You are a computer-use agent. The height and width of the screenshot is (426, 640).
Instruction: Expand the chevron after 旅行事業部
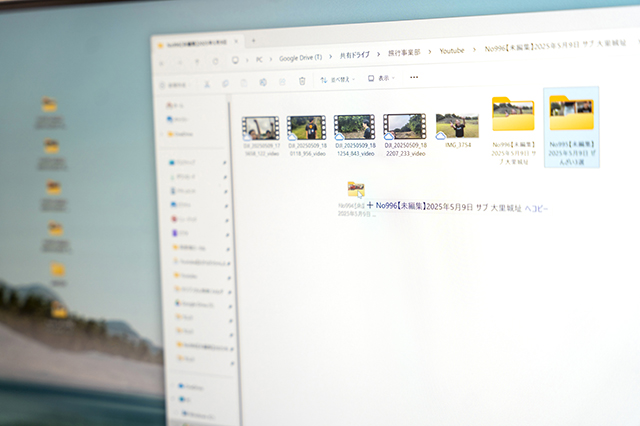pyautogui.click(x=430, y=52)
